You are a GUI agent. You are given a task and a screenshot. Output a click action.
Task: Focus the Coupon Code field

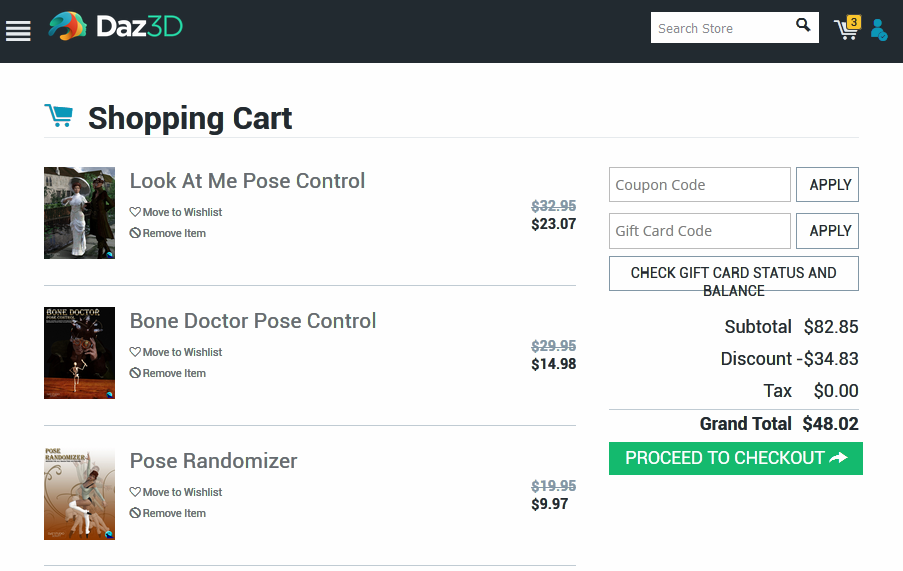pyautogui.click(x=699, y=185)
